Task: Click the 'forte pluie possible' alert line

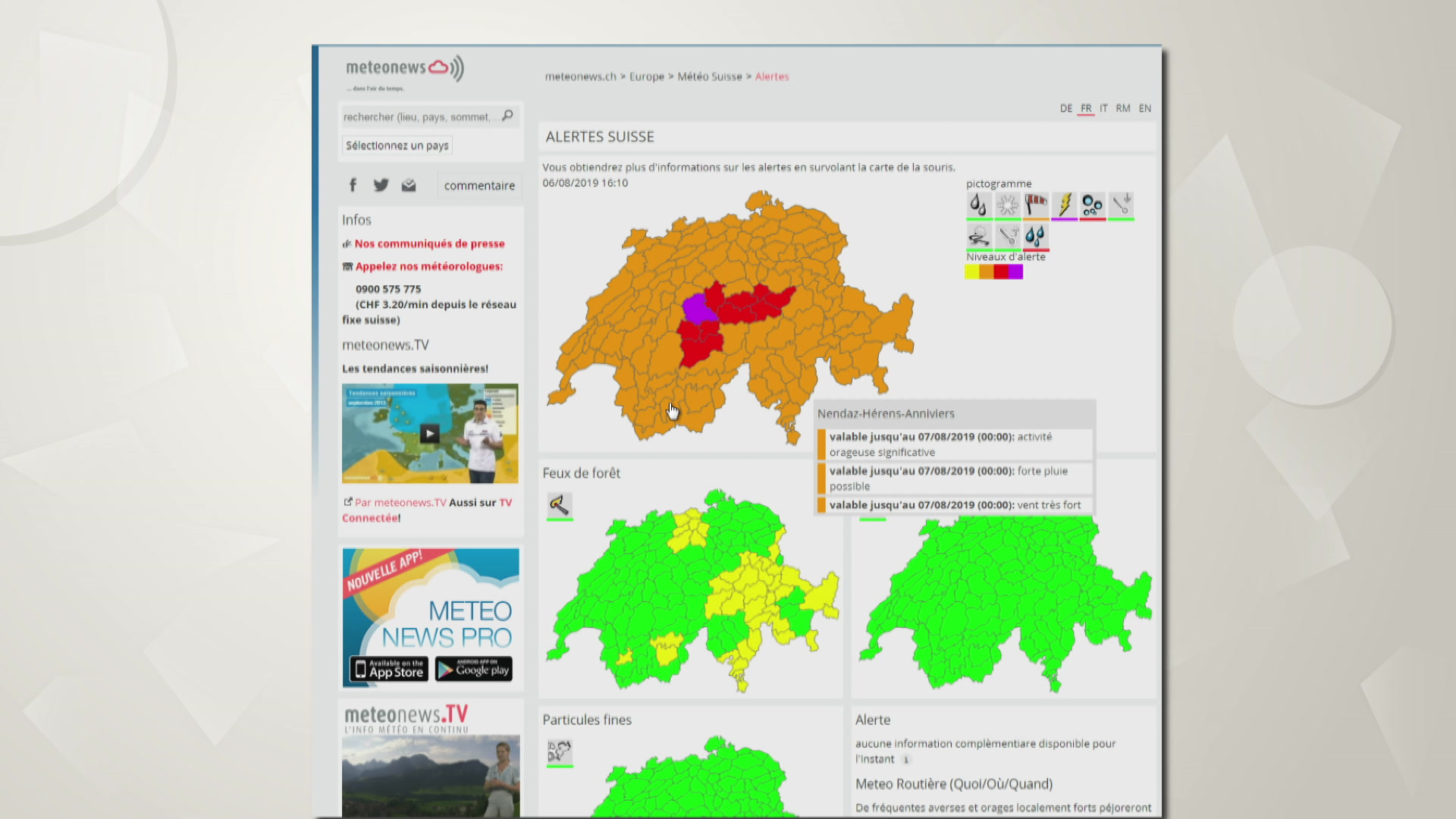Action: pos(955,479)
